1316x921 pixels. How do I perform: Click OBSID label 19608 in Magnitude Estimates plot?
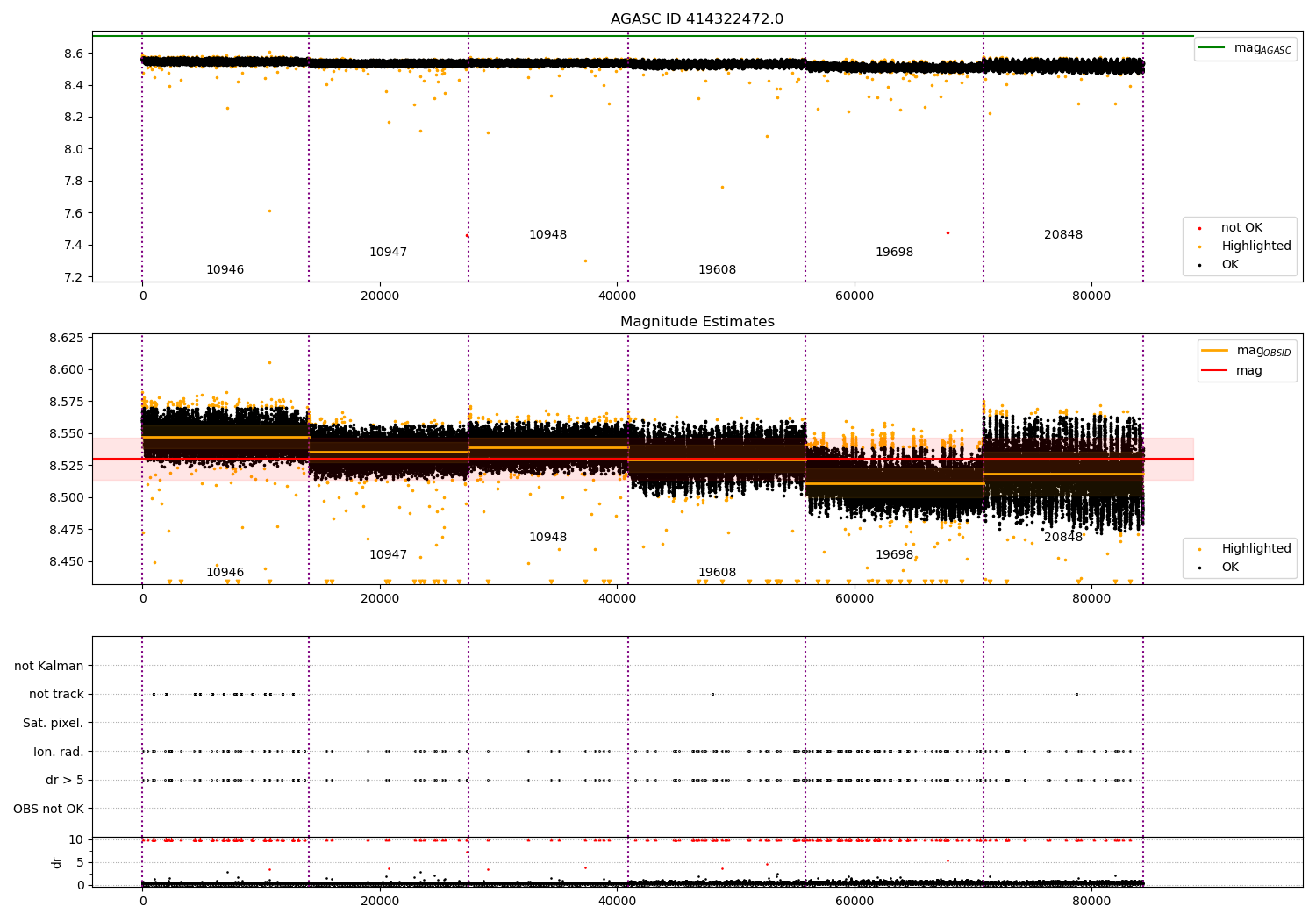(718, 573)
